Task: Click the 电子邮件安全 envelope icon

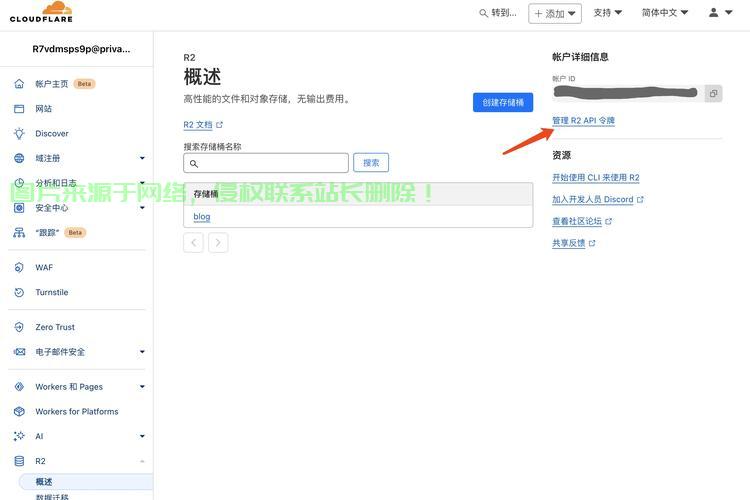Action: 19,352
